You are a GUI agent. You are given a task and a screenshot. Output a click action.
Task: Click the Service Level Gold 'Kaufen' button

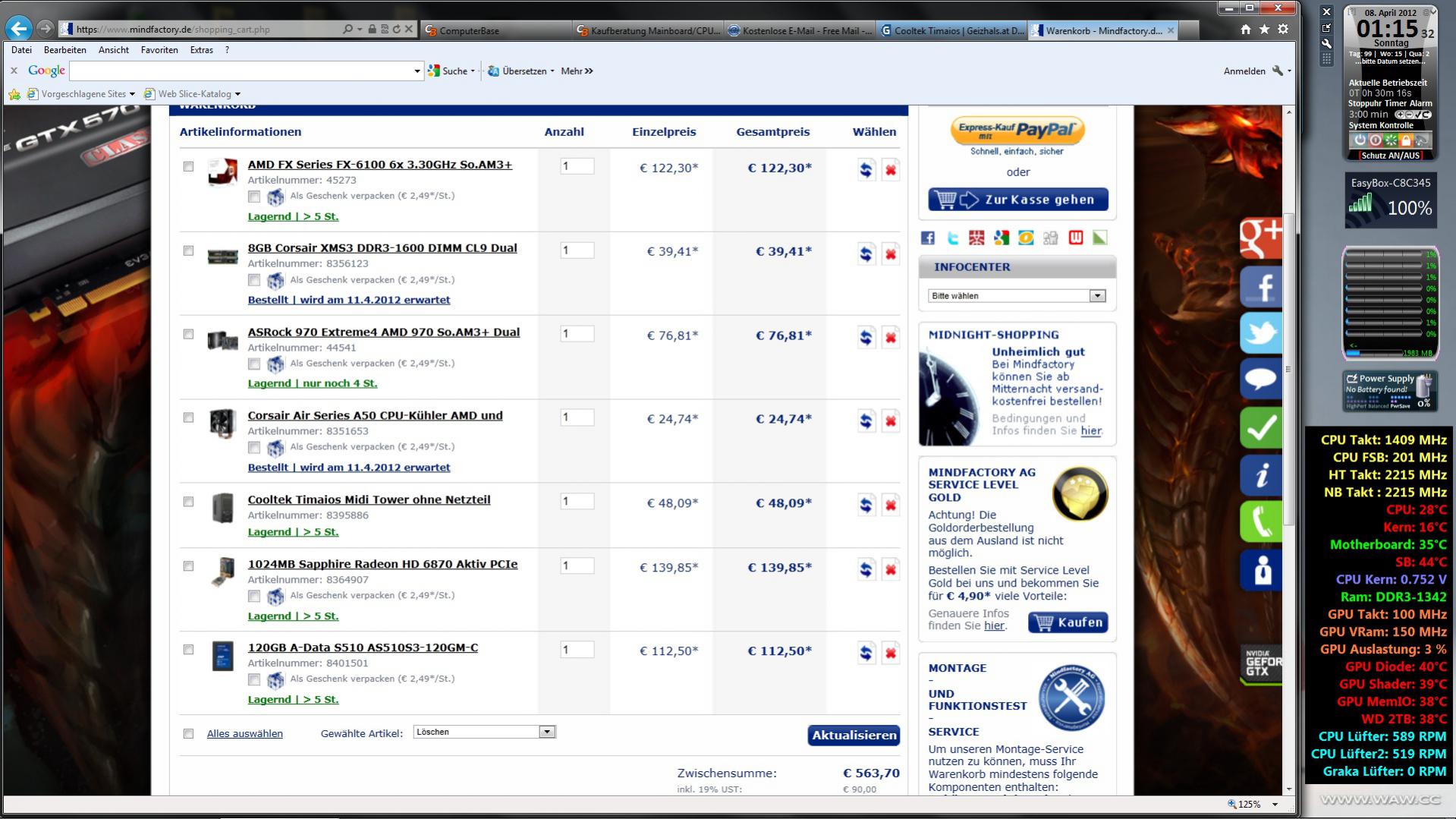[1068, 622]
